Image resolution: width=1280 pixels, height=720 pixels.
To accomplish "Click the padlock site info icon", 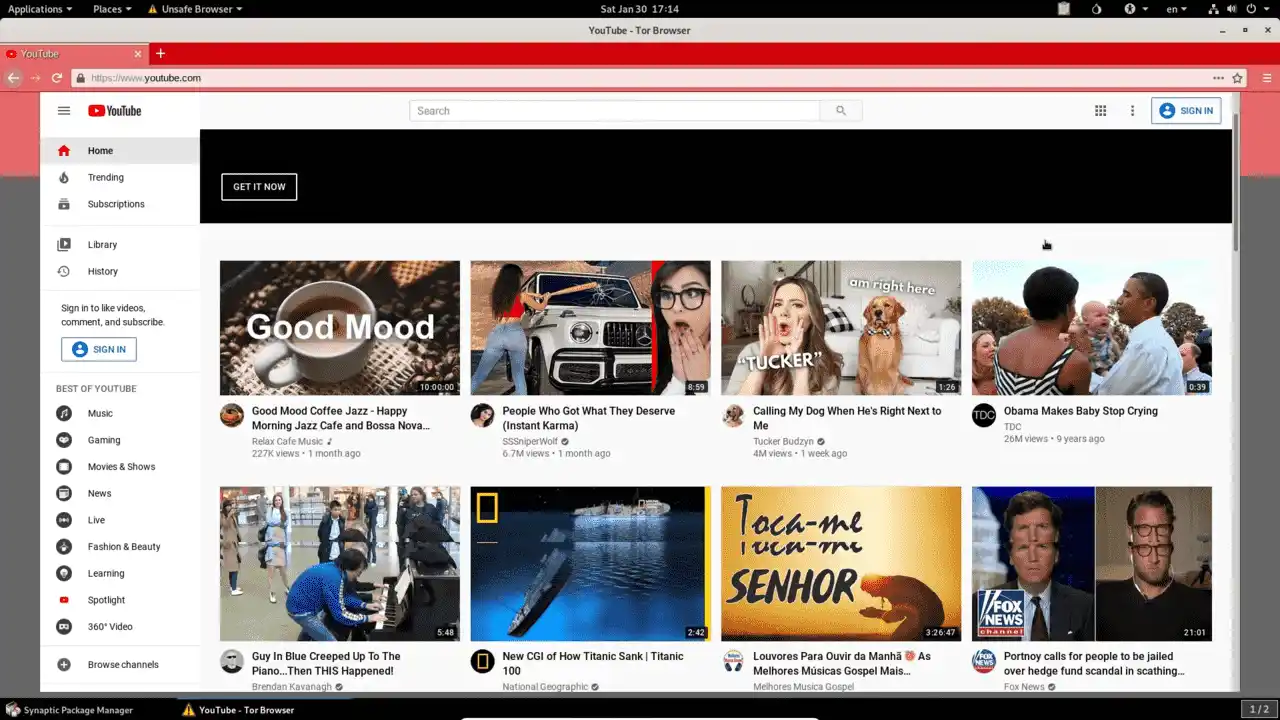I will pyautogui.click(x=80, y=78).
